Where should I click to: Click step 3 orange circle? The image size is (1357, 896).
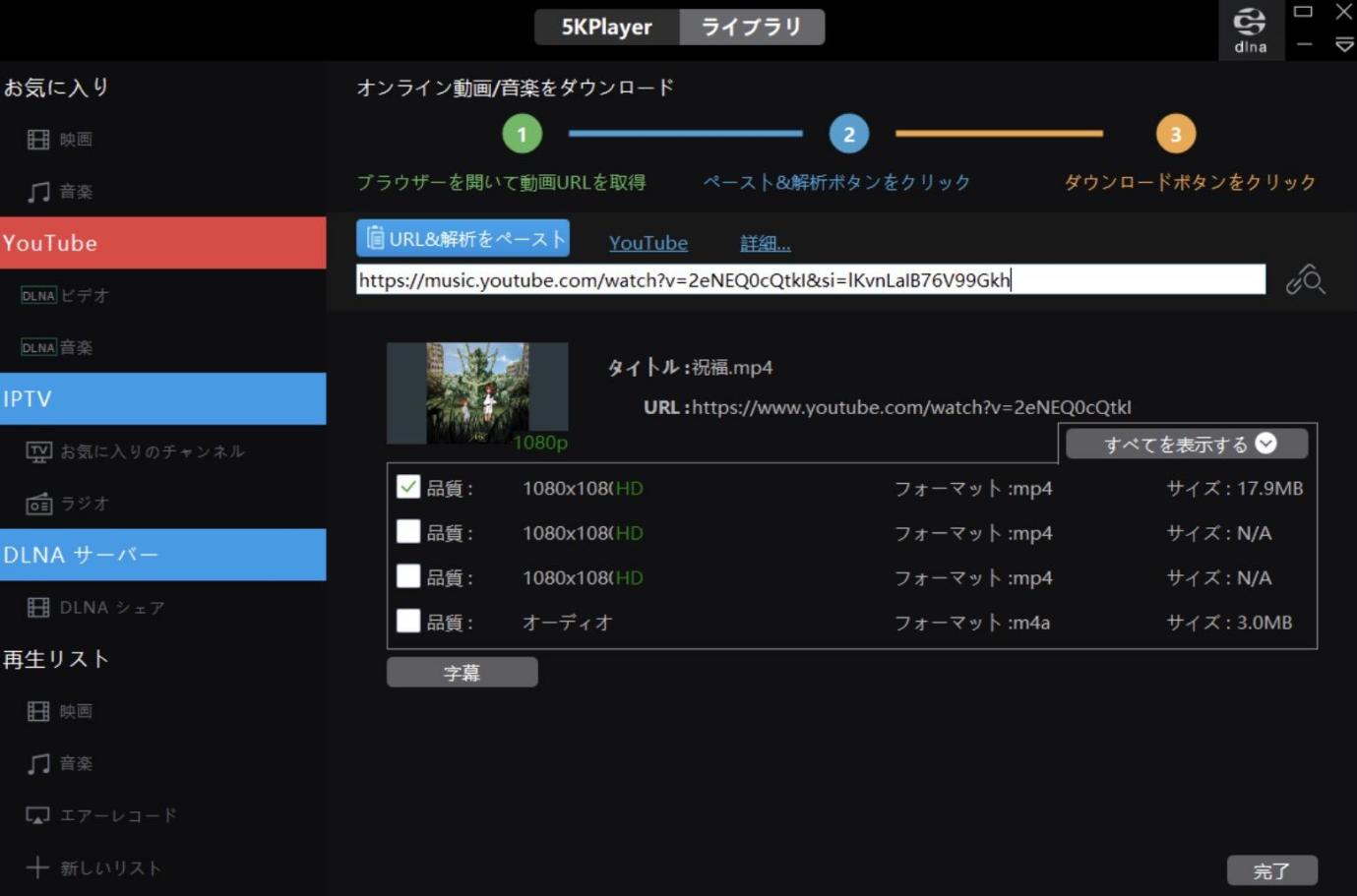point(1176,134)
